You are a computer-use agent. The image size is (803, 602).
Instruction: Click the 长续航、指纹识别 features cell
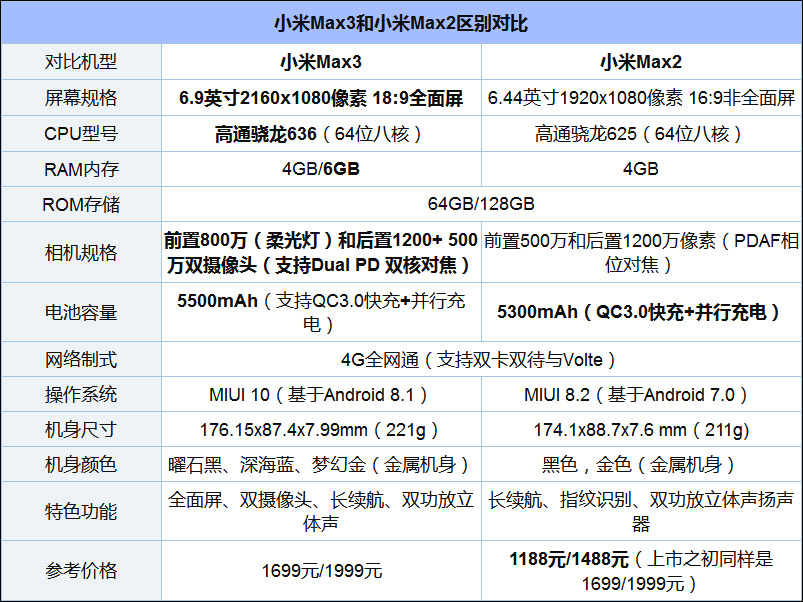coord(641,511)
